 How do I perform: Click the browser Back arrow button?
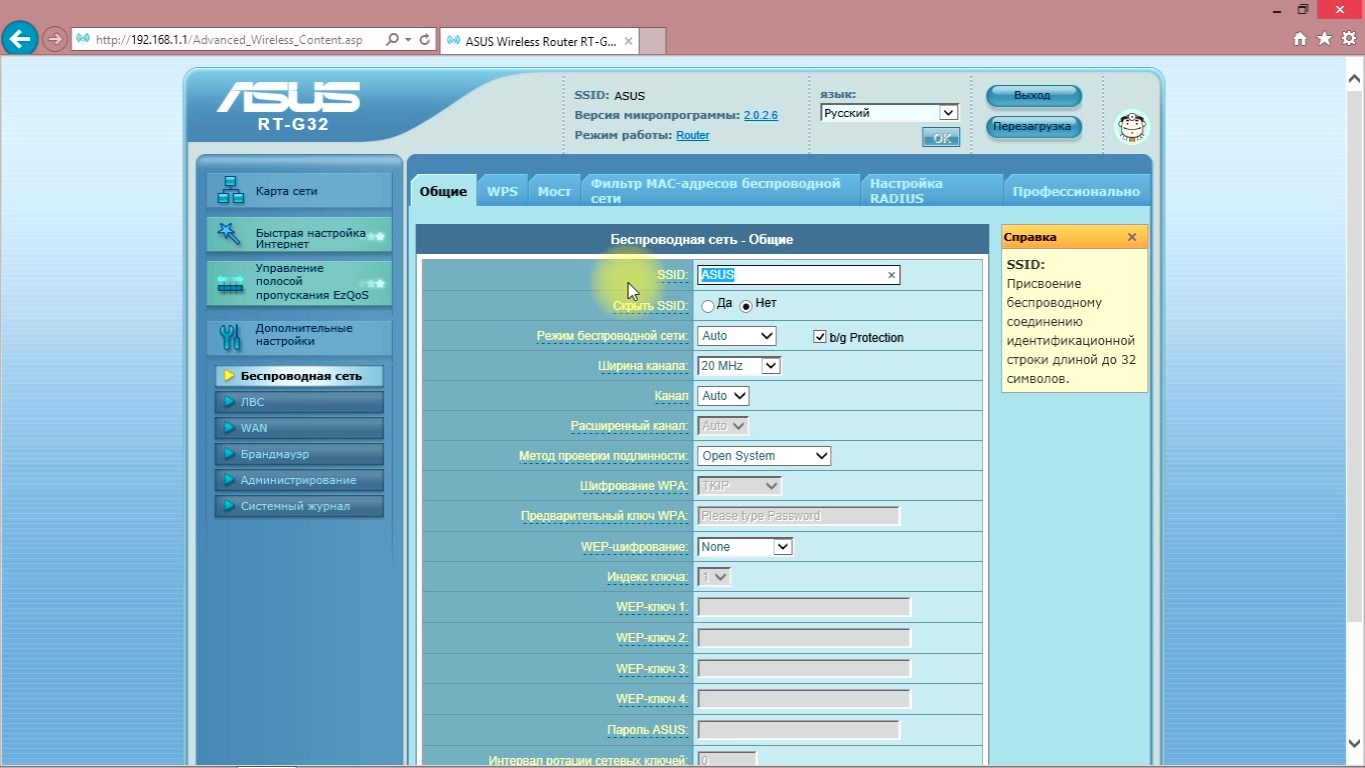[x=21, y=39]
